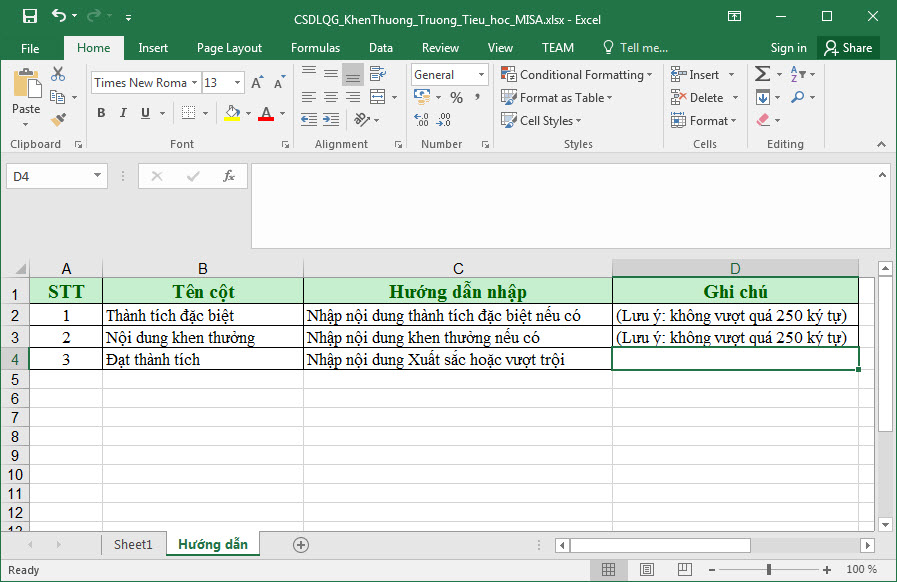Toggle bold formatting
The width and height of the screenshot is (897, 582).
coord(101,114)
